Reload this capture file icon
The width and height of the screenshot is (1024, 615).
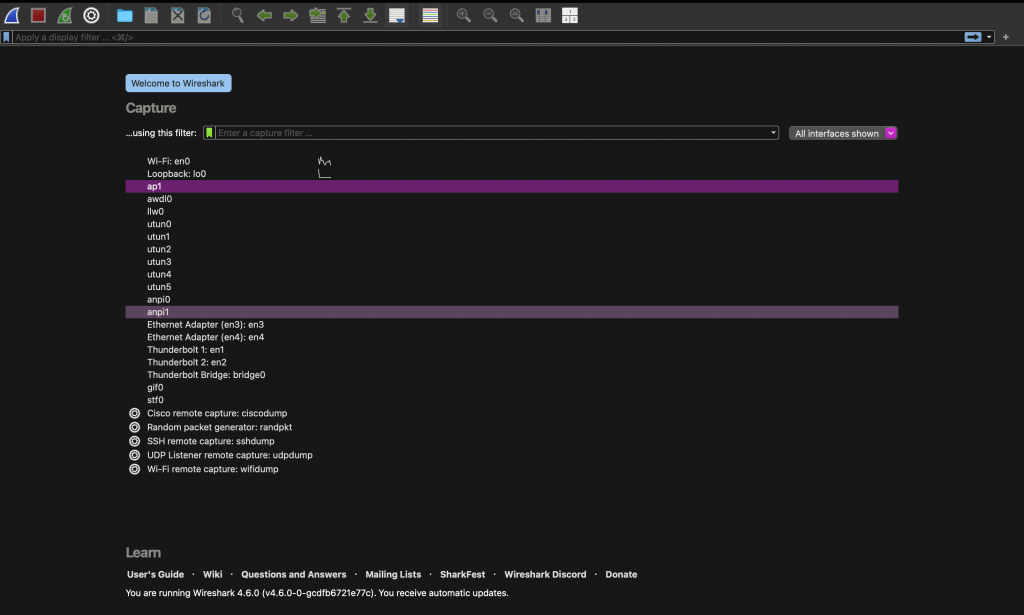click(204, 15)
